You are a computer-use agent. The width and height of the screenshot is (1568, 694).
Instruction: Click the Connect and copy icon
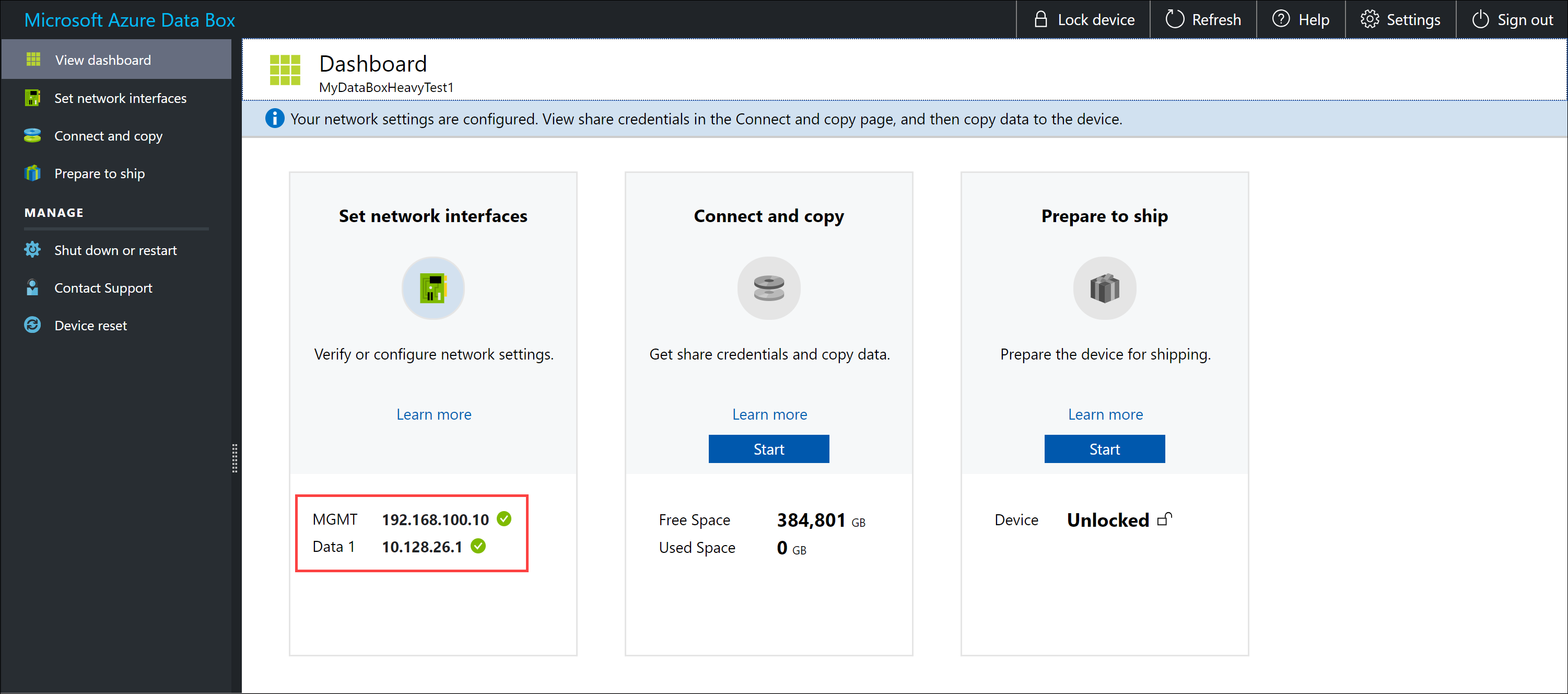768,289
